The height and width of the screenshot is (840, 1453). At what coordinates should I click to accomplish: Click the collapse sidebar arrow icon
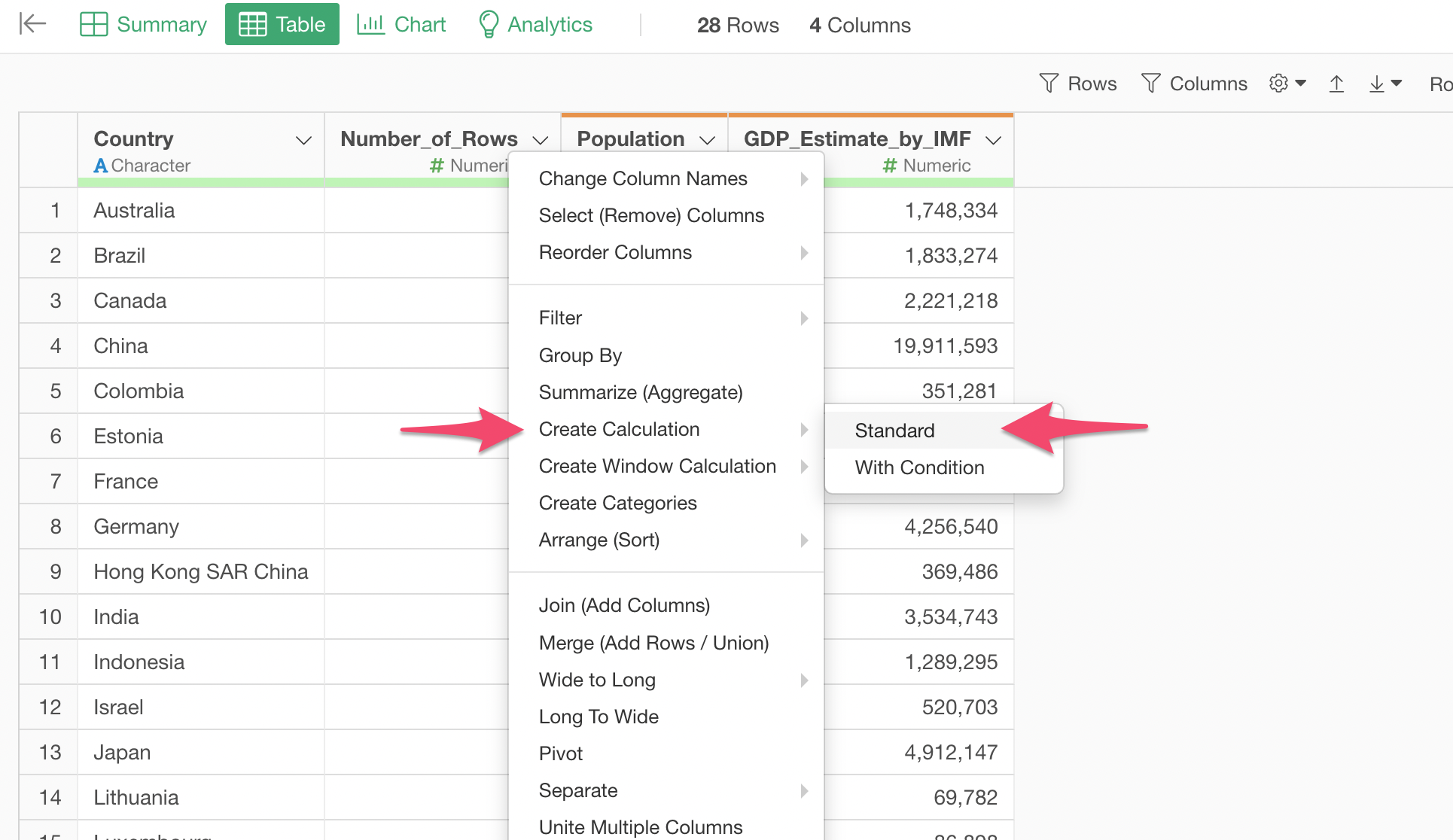32,24
